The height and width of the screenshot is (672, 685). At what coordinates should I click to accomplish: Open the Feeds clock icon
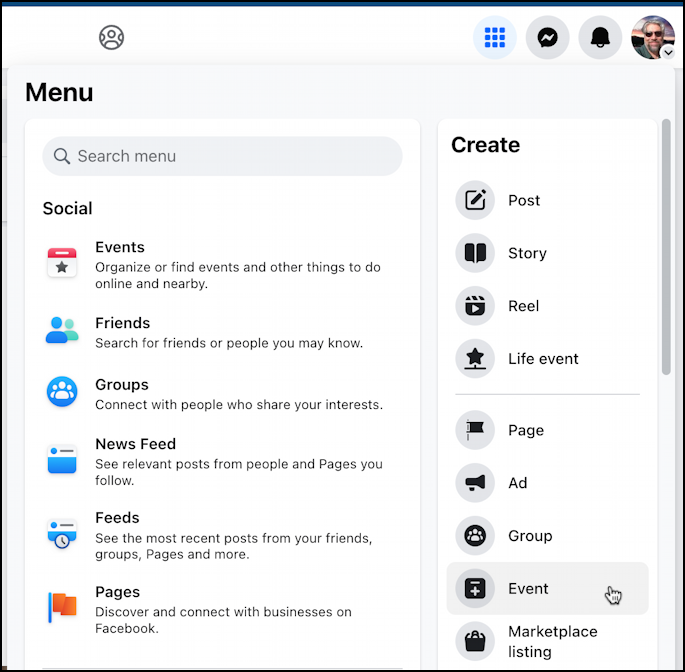coord(62,533)
